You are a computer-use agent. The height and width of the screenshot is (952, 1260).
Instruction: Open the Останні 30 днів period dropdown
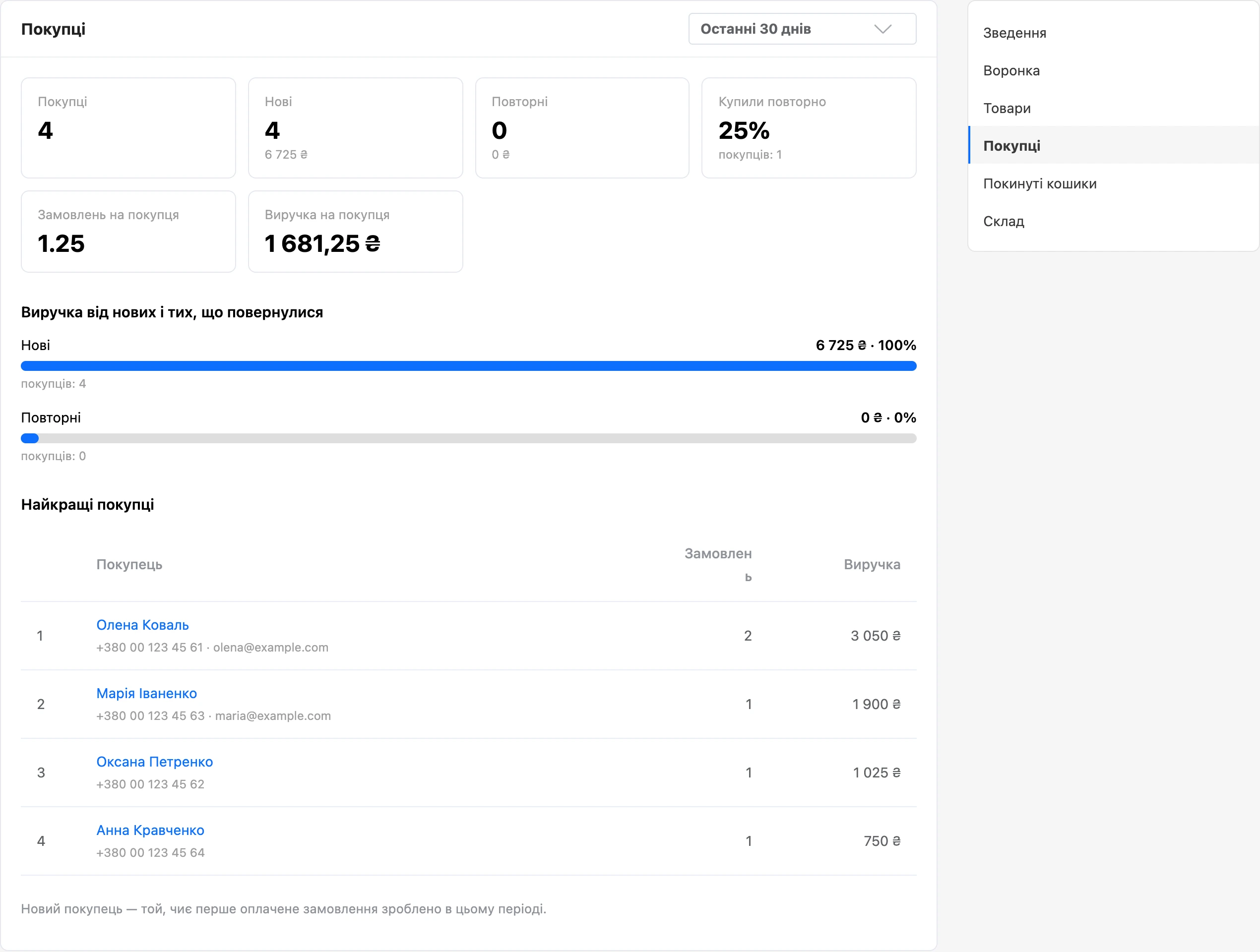point(802,28)
